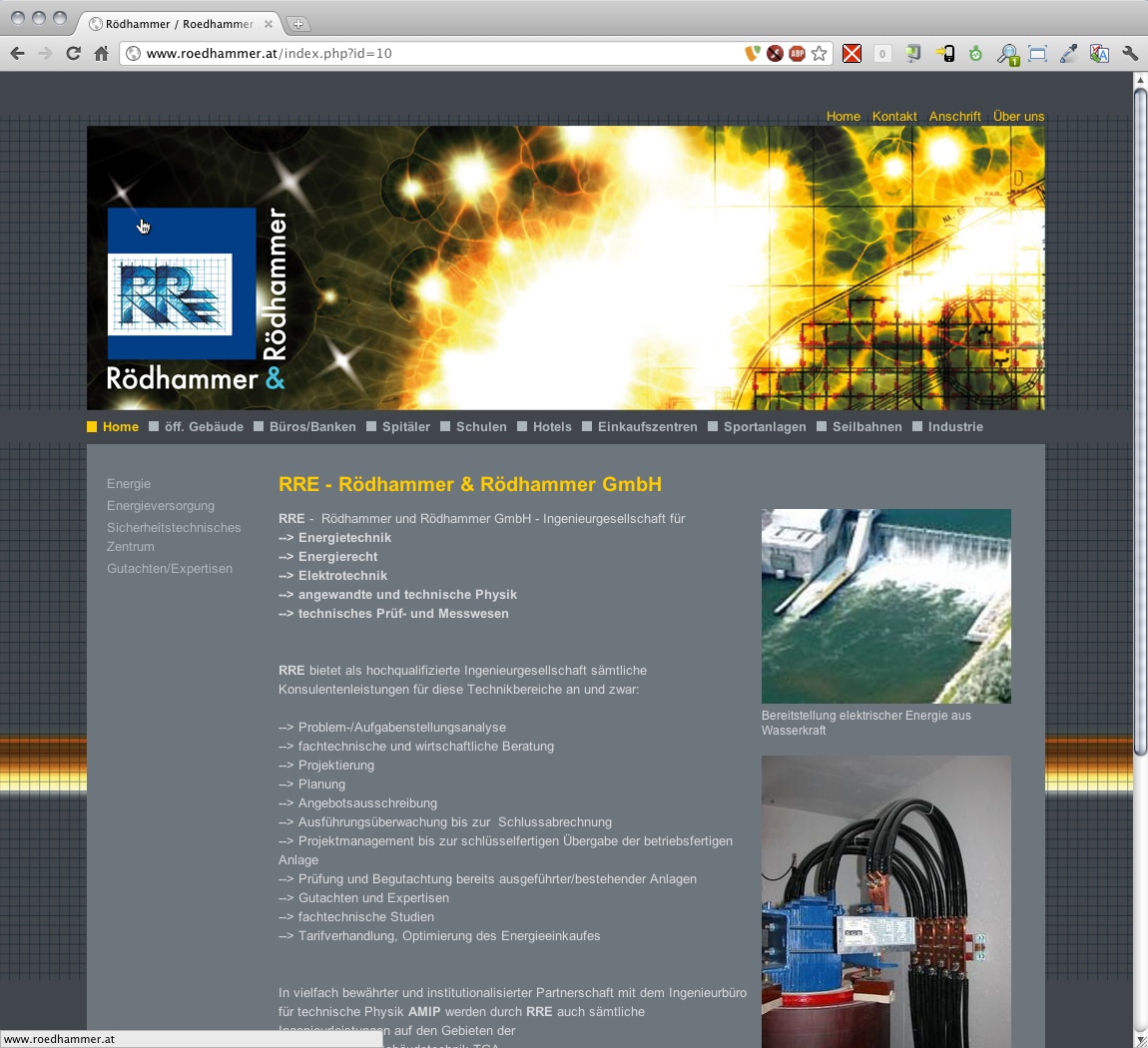Screen dimensions: 1148x1048
Task: Click the caption Bereitstellung elektrischer Energie aus Wasserkraft
Action: click(866, 723)
